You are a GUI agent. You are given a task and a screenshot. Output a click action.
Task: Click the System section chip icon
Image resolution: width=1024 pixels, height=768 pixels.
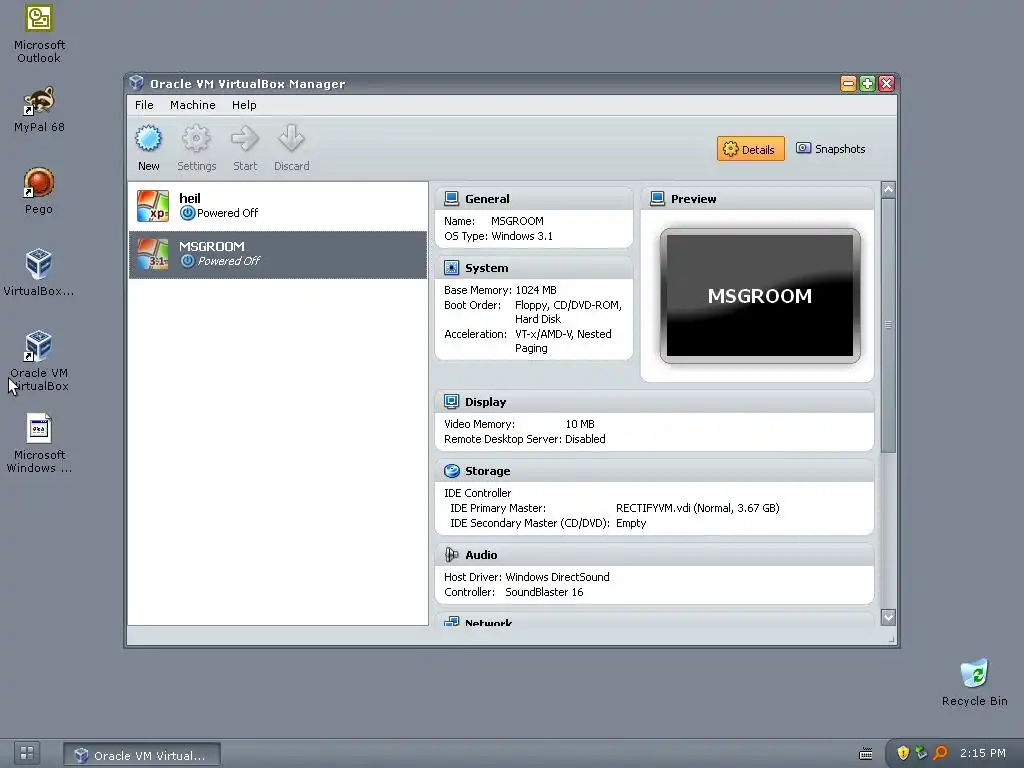point(451,268)
